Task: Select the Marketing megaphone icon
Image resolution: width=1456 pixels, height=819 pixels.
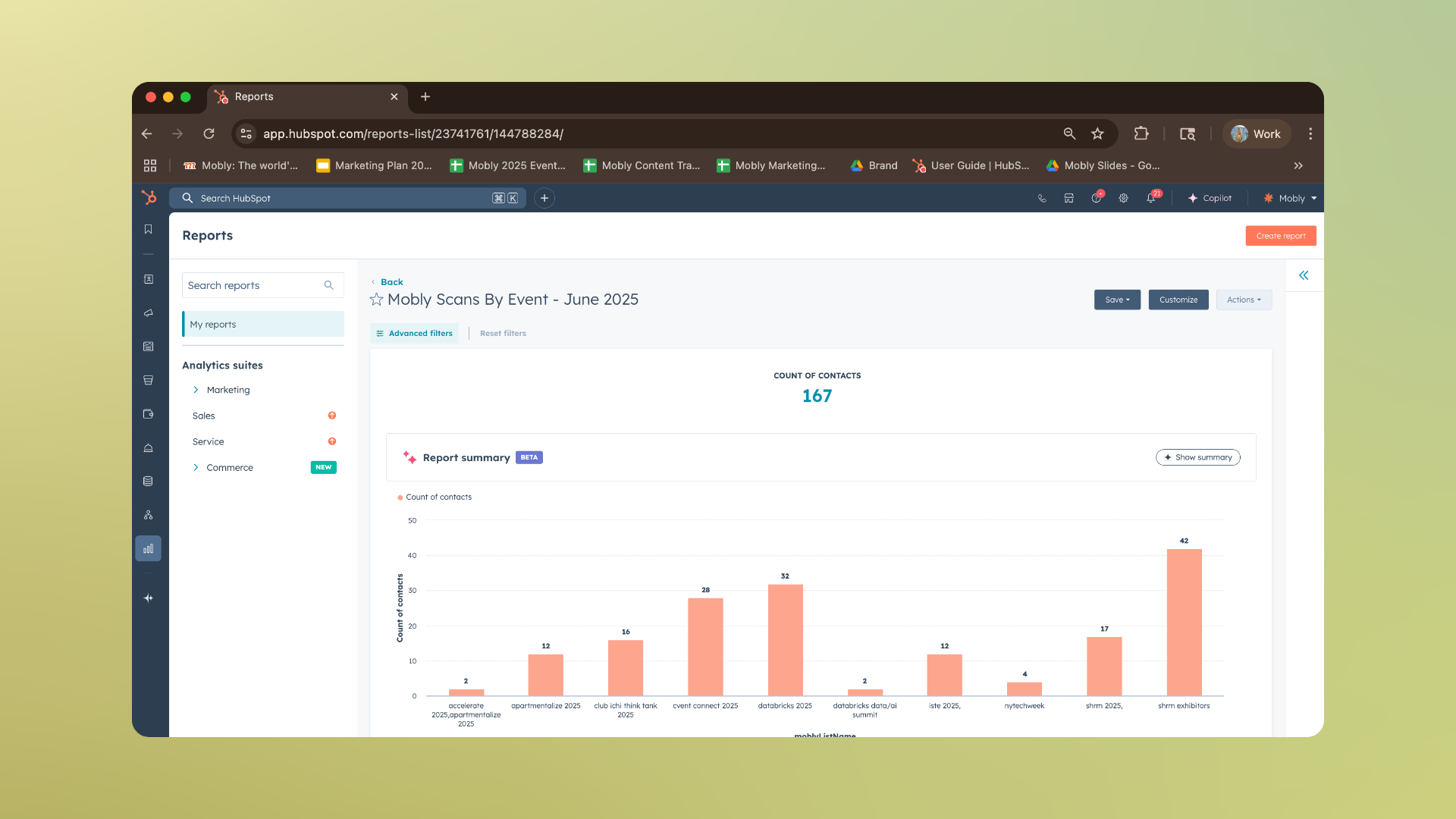Action: click(x=149, y=312)
